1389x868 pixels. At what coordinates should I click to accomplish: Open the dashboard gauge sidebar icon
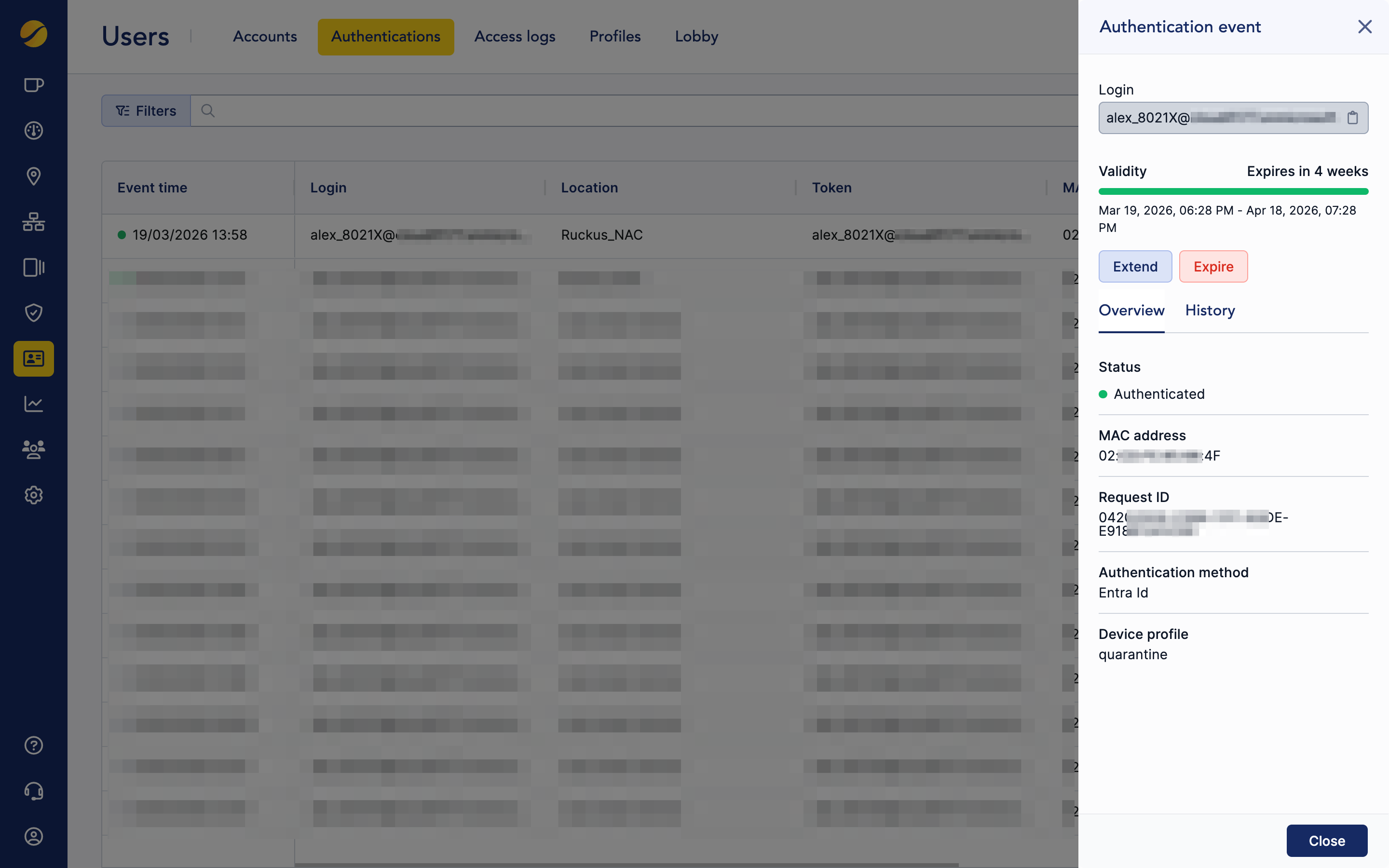point(33,130)
